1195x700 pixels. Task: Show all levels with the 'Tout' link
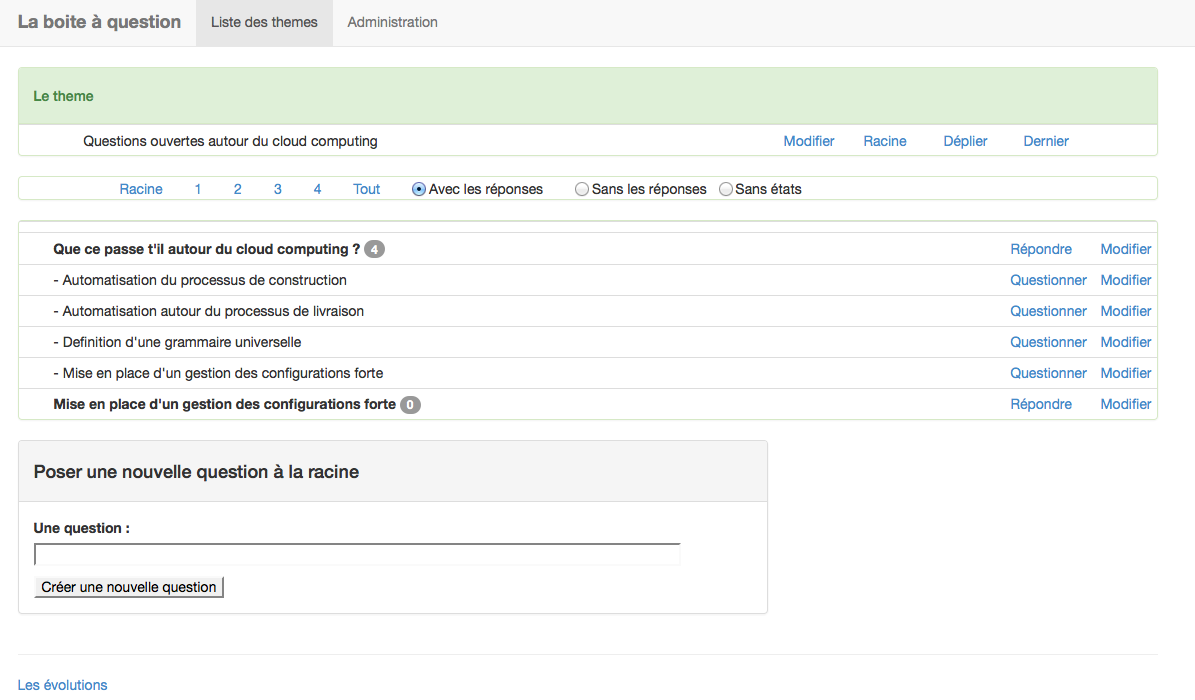tap(366, 189)
